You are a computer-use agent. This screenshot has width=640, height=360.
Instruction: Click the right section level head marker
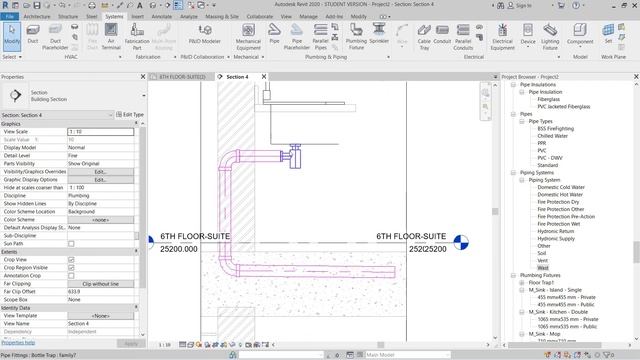tap(461, 242)
